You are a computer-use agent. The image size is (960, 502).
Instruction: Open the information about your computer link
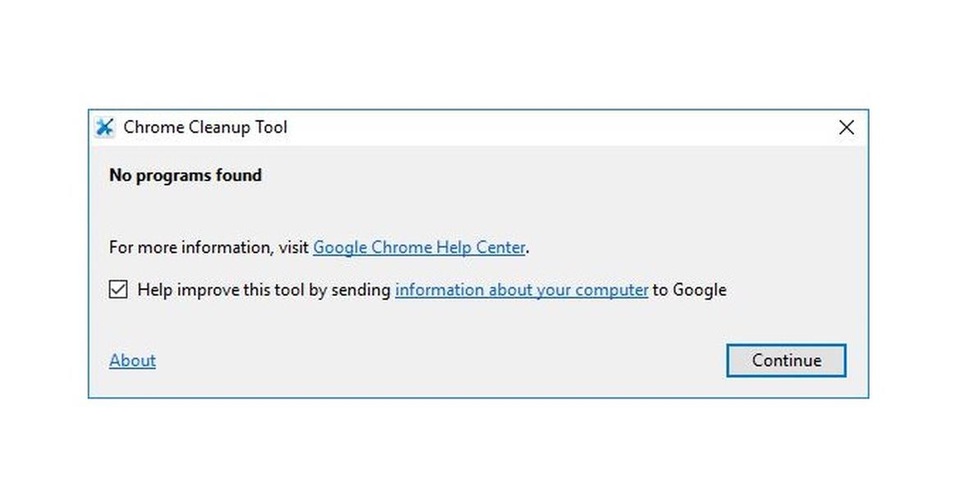tap(522, 290)
